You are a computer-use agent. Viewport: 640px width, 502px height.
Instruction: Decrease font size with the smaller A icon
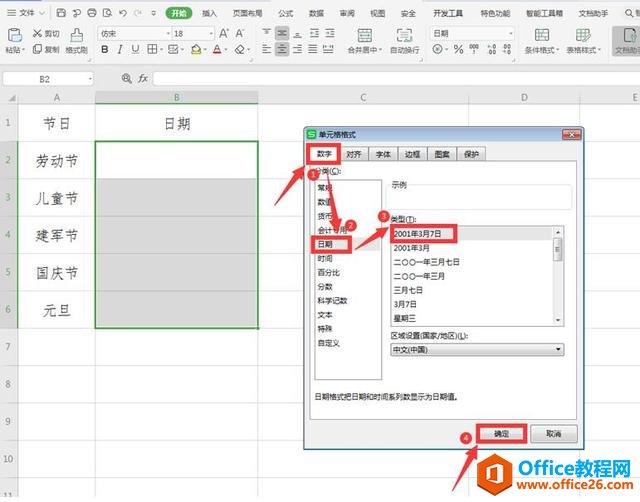[240, 33]
